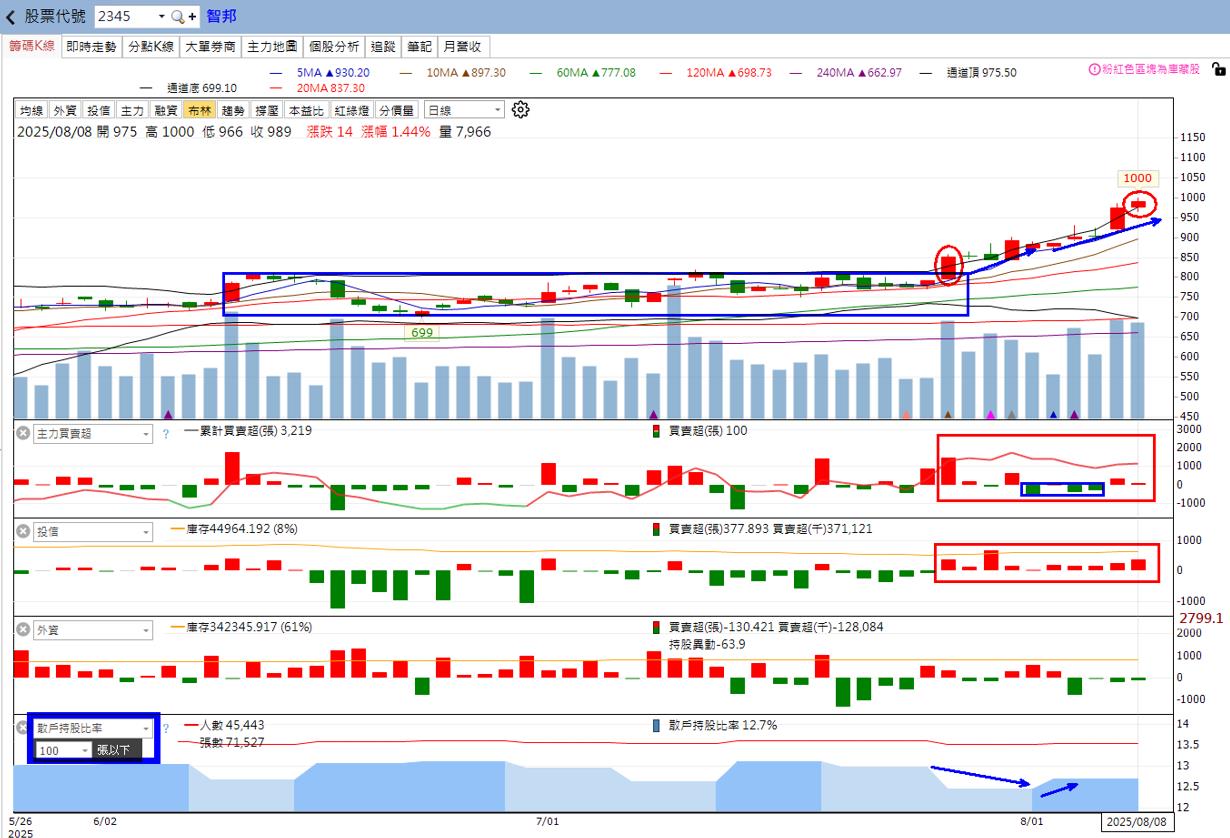The height and width of the screenshot is (838, 1230).
Task: Click the 分價量 button
Action: click(396, 111)
